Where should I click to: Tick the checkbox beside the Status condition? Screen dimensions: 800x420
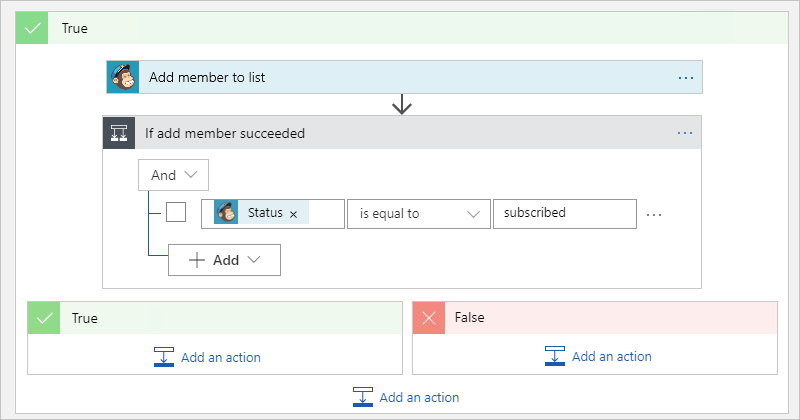click(176, 212)
